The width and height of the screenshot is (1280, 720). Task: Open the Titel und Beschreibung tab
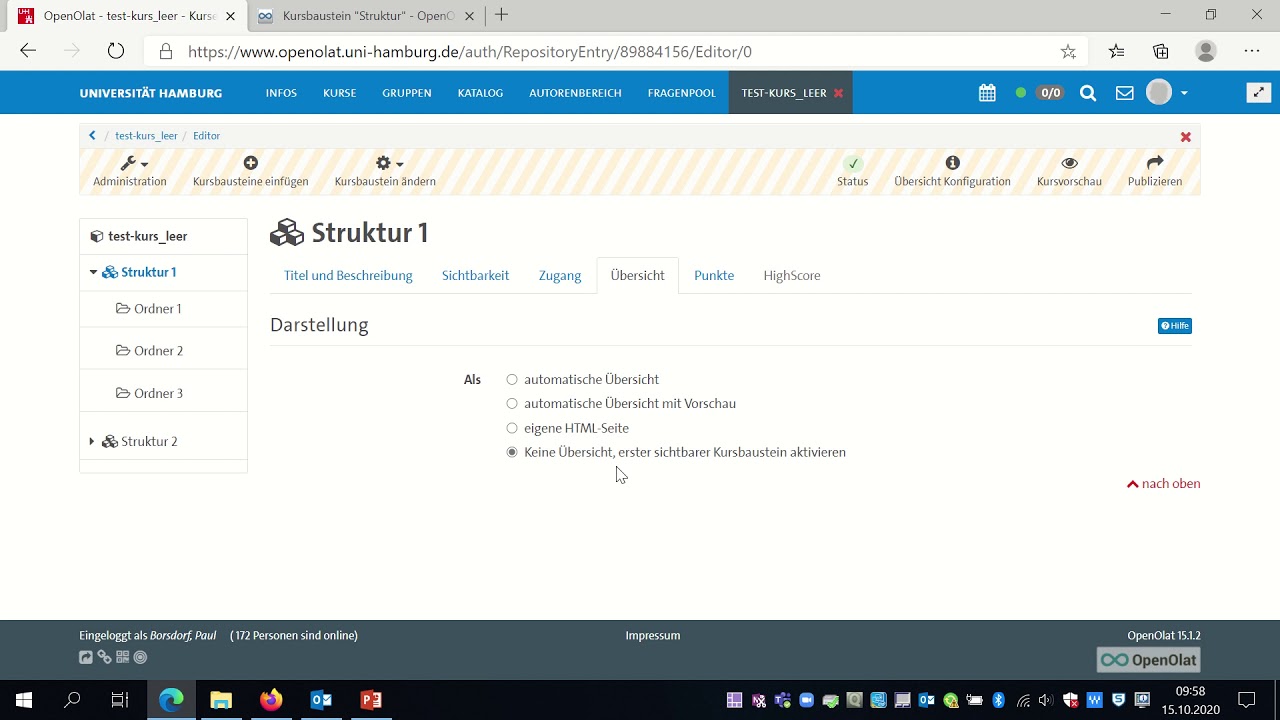(348, 275)
